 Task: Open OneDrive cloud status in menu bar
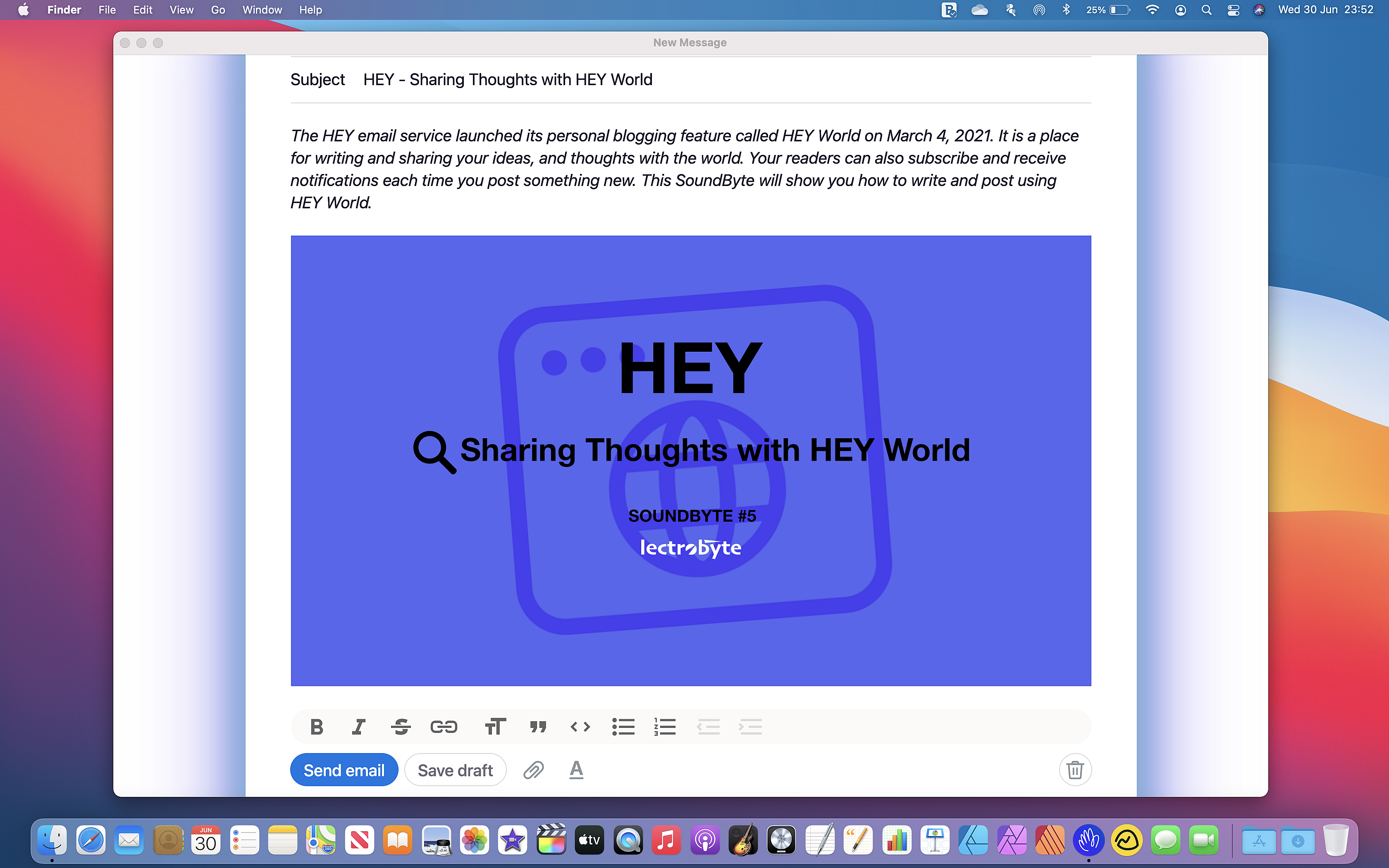pyautogui.click(x=979, y=10)
